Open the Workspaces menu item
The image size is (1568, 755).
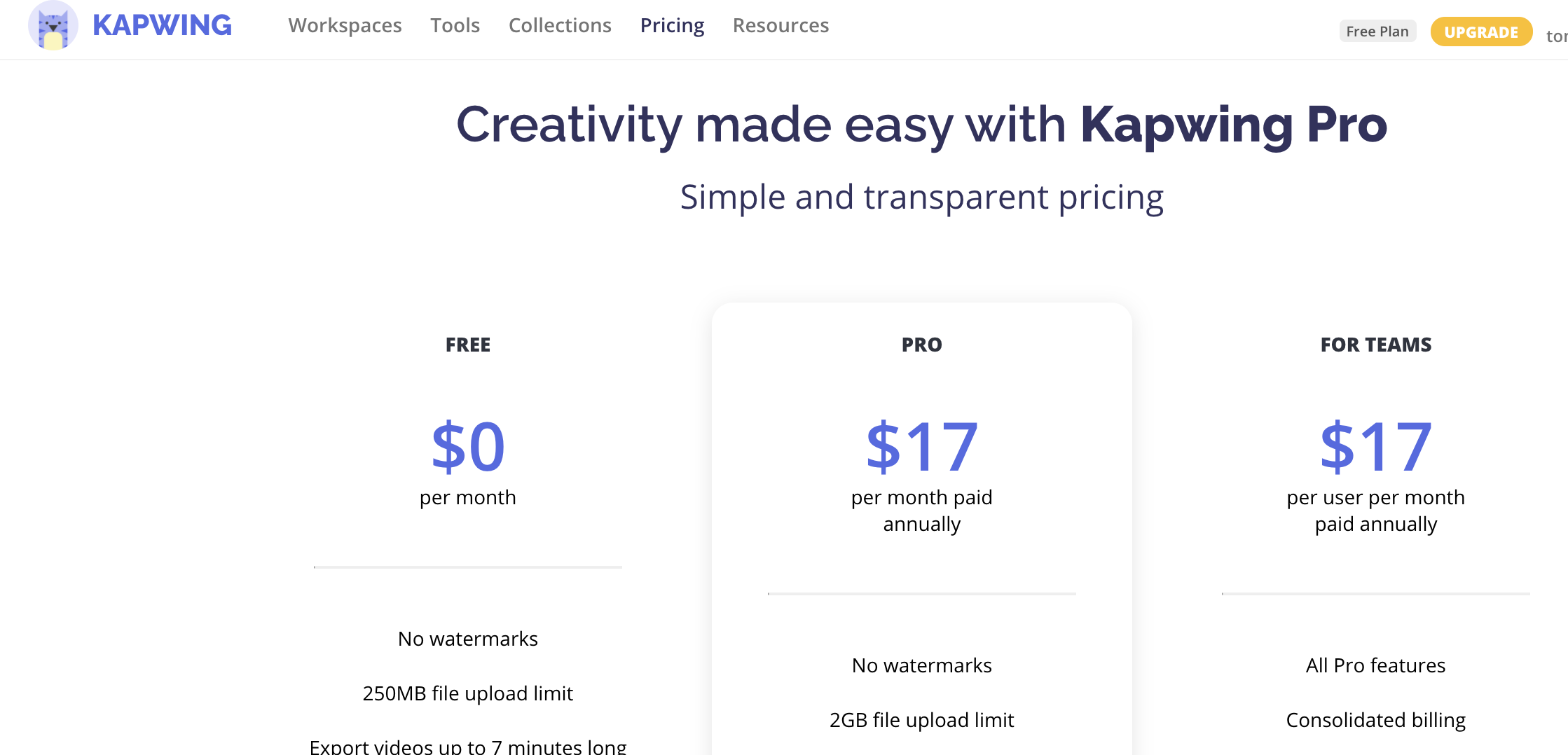[x=345, y=25]
